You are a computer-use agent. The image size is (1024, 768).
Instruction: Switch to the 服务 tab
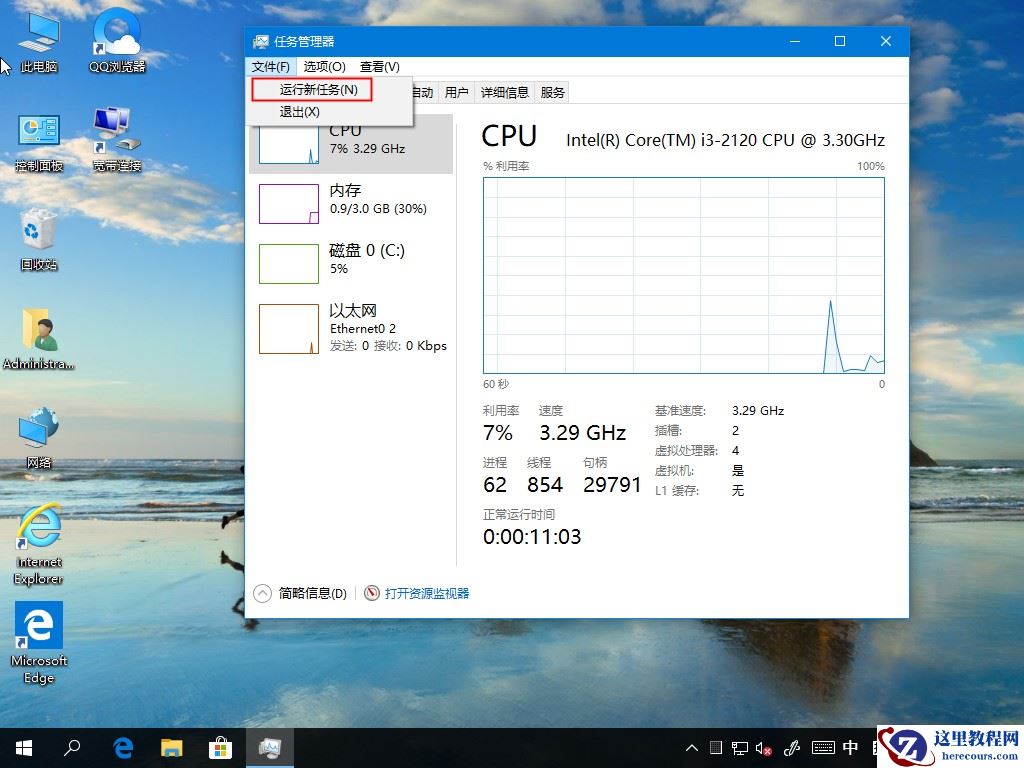click(551, 91)
